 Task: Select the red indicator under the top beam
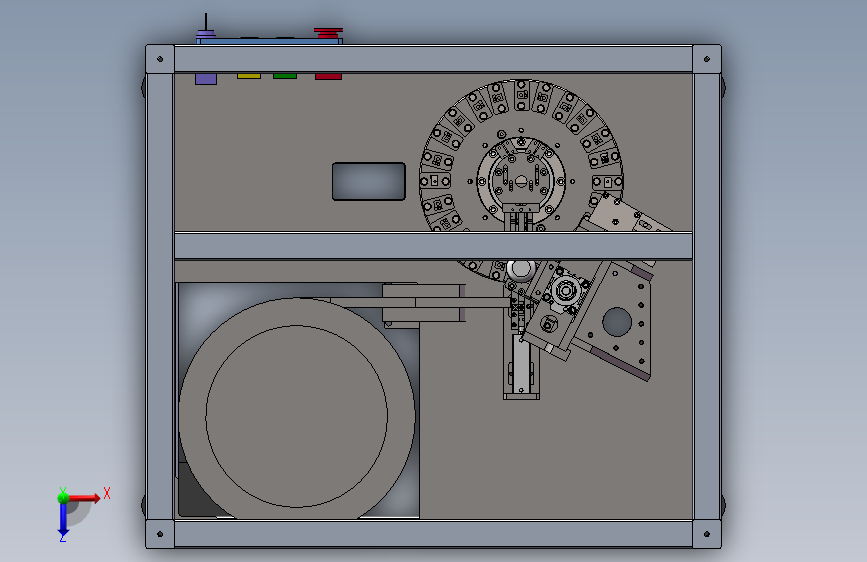click(328, 76)
